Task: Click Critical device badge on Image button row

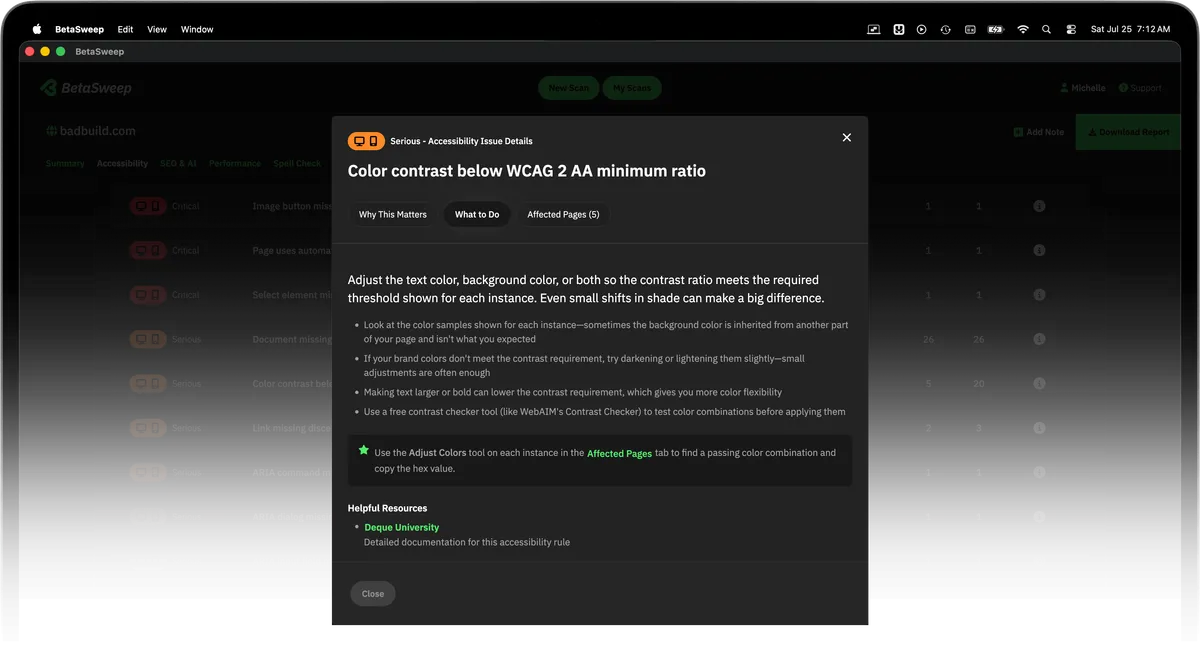Action: pyautogui.click(x=147, y=206)
